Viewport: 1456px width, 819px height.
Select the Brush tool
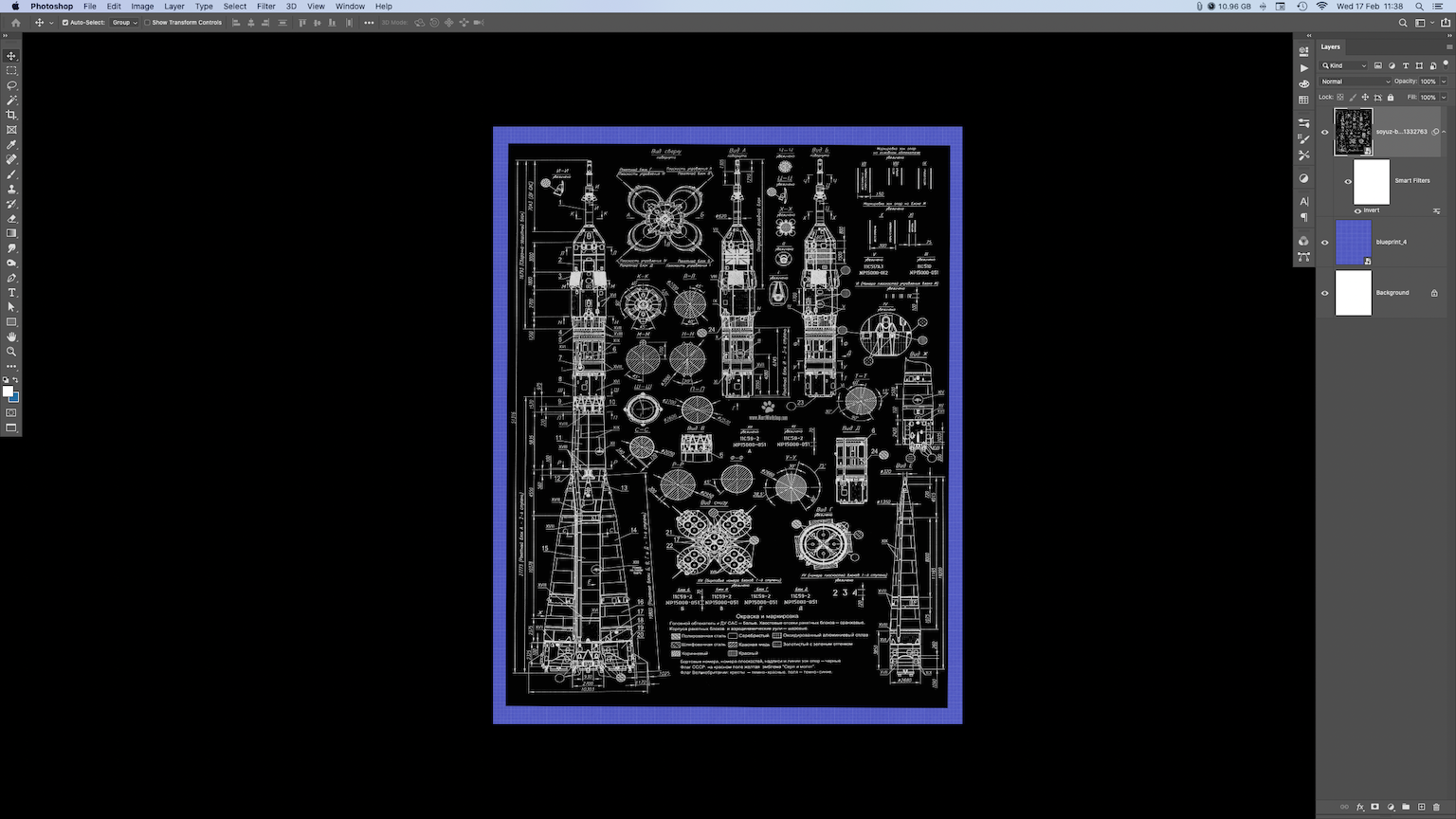point(11,174)
